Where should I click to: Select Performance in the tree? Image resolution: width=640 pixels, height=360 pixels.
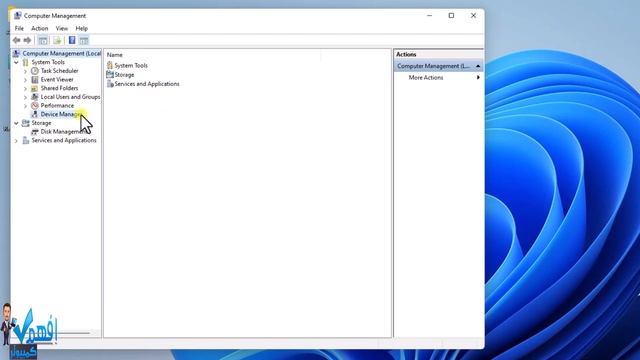coord(57,105)
